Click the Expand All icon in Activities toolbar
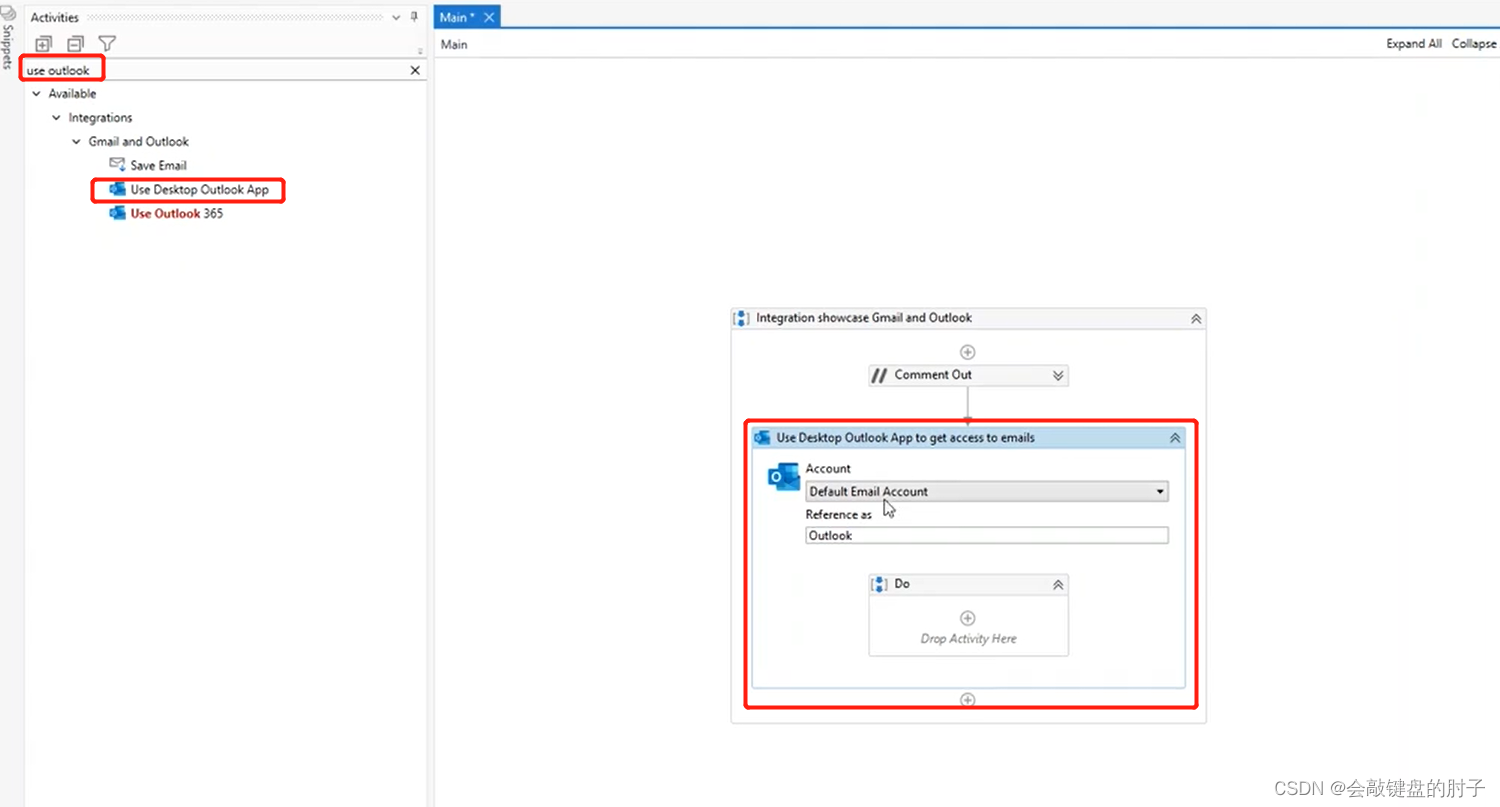 coord(43,43)
